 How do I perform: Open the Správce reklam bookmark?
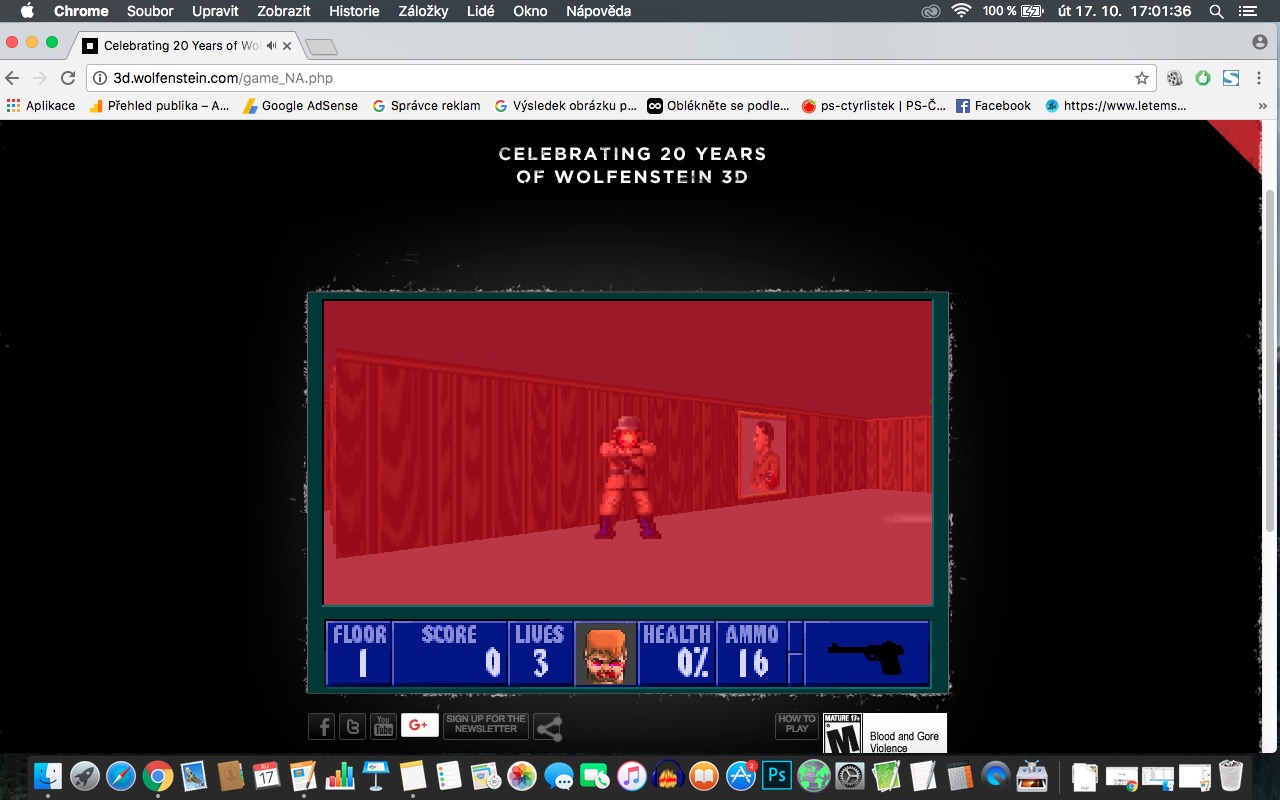pyautogui.click(x=426, y=105)
